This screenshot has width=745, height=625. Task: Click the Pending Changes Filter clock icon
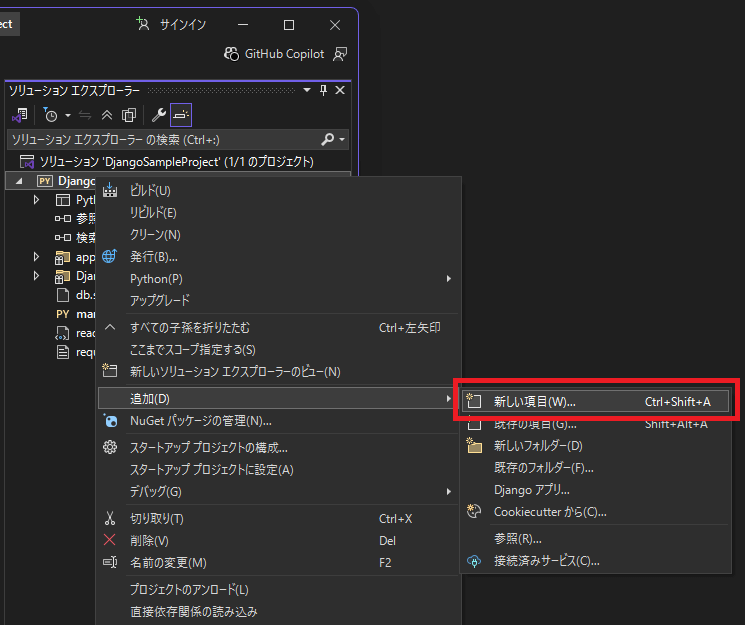point(50,115)
